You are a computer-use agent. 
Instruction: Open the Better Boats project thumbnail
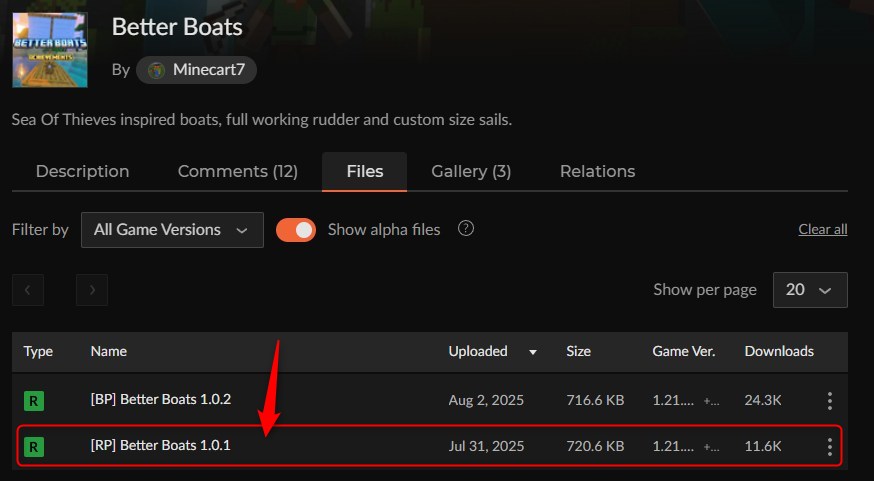point(50,50)
